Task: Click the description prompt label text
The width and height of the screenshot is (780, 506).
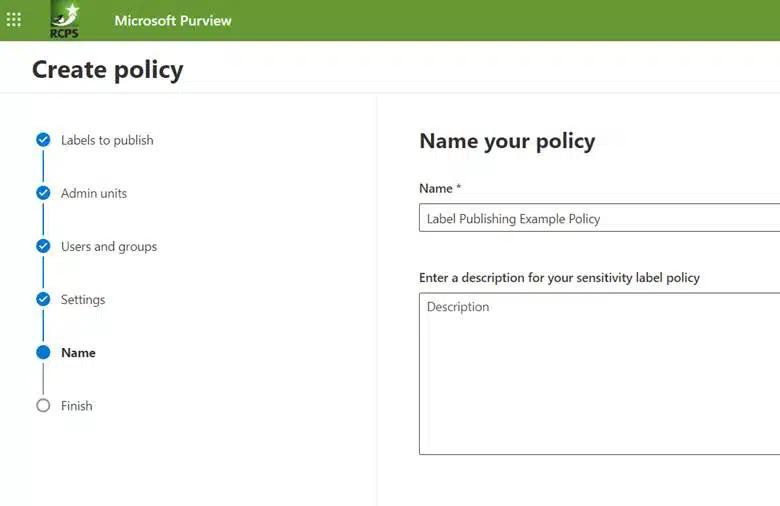Action: [559, 278]
